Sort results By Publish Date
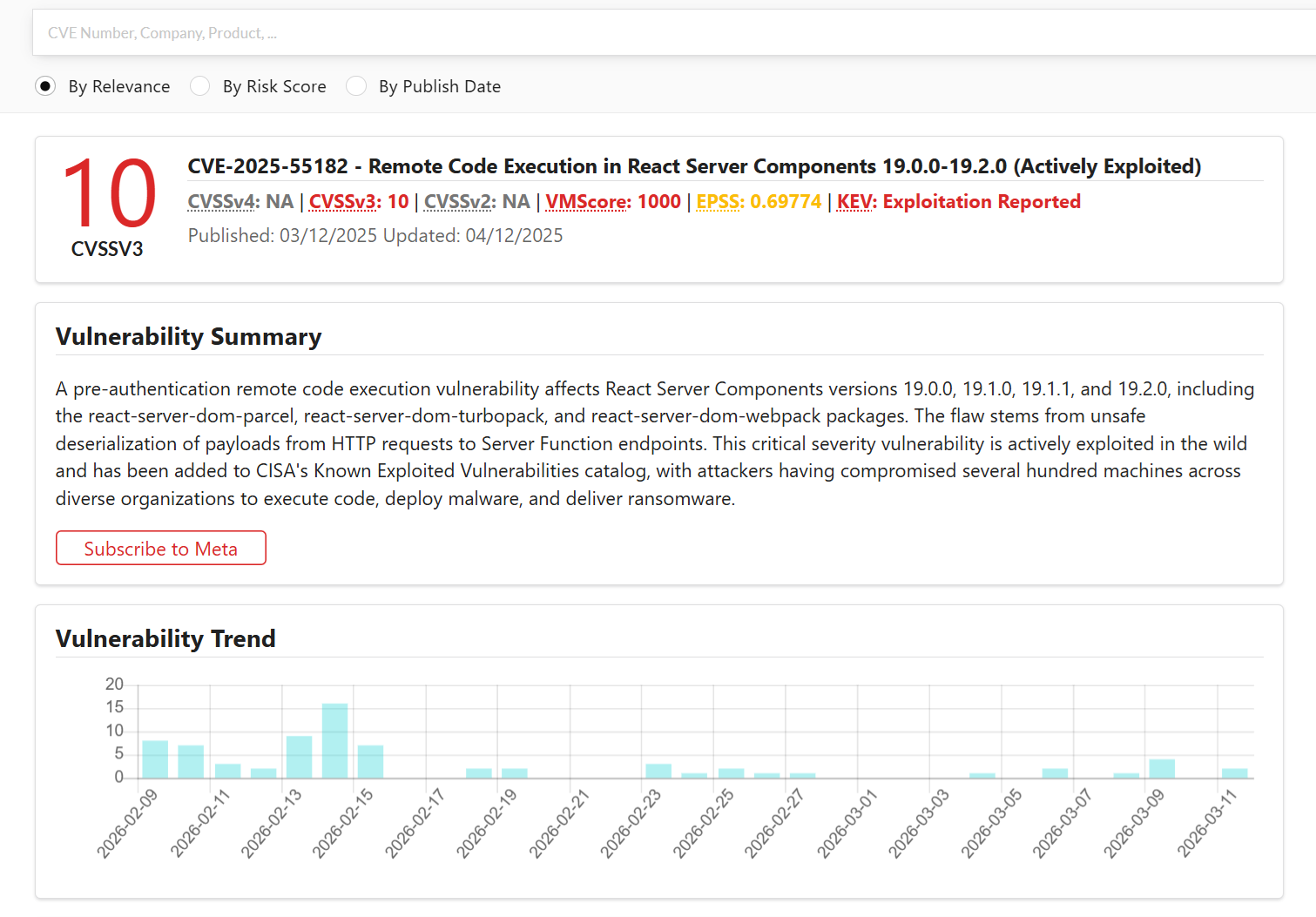This screenshot has height=917, width=1316. pos(356,86)
